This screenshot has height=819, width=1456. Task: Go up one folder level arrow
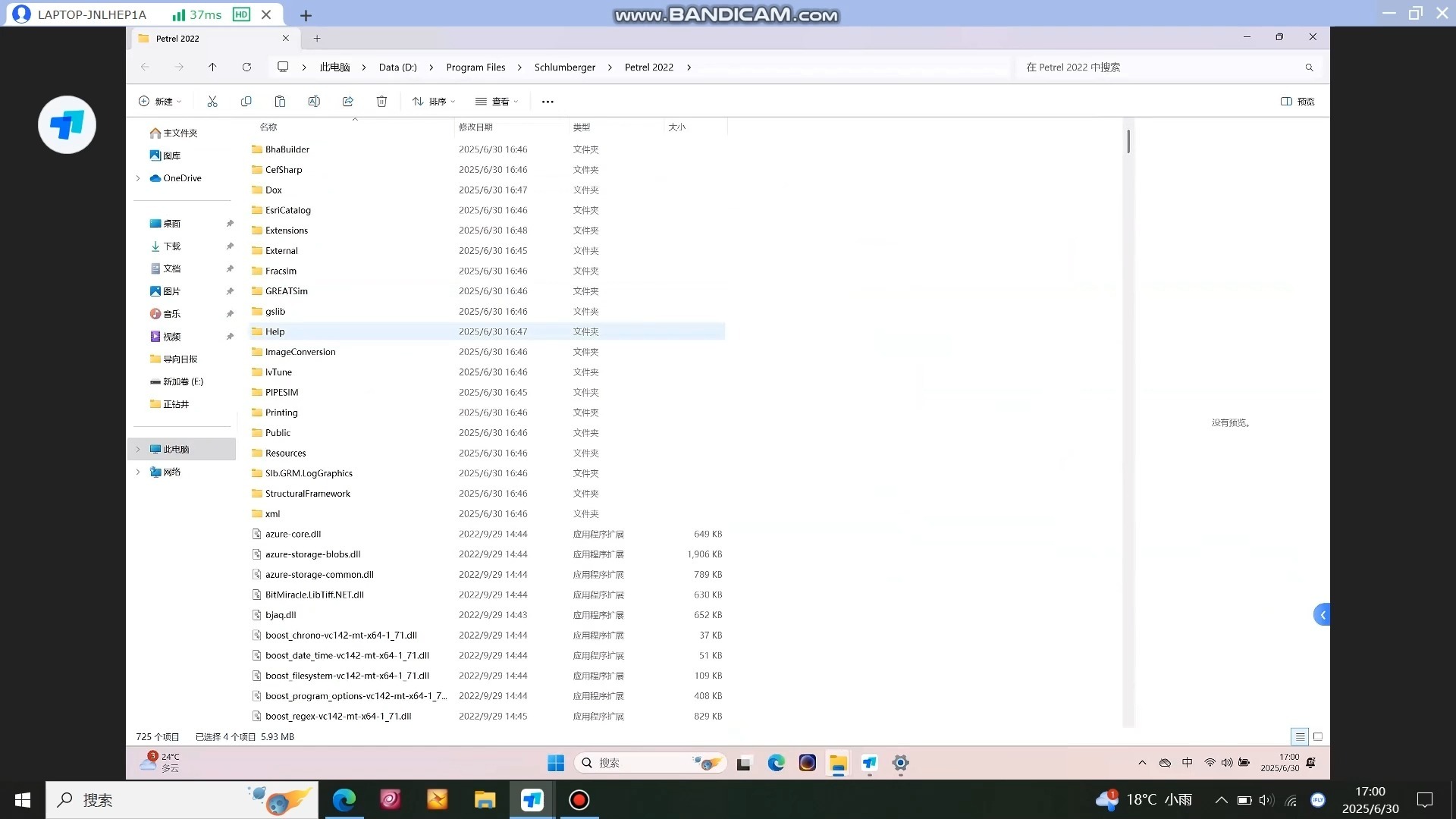click(x=212, y=67)
